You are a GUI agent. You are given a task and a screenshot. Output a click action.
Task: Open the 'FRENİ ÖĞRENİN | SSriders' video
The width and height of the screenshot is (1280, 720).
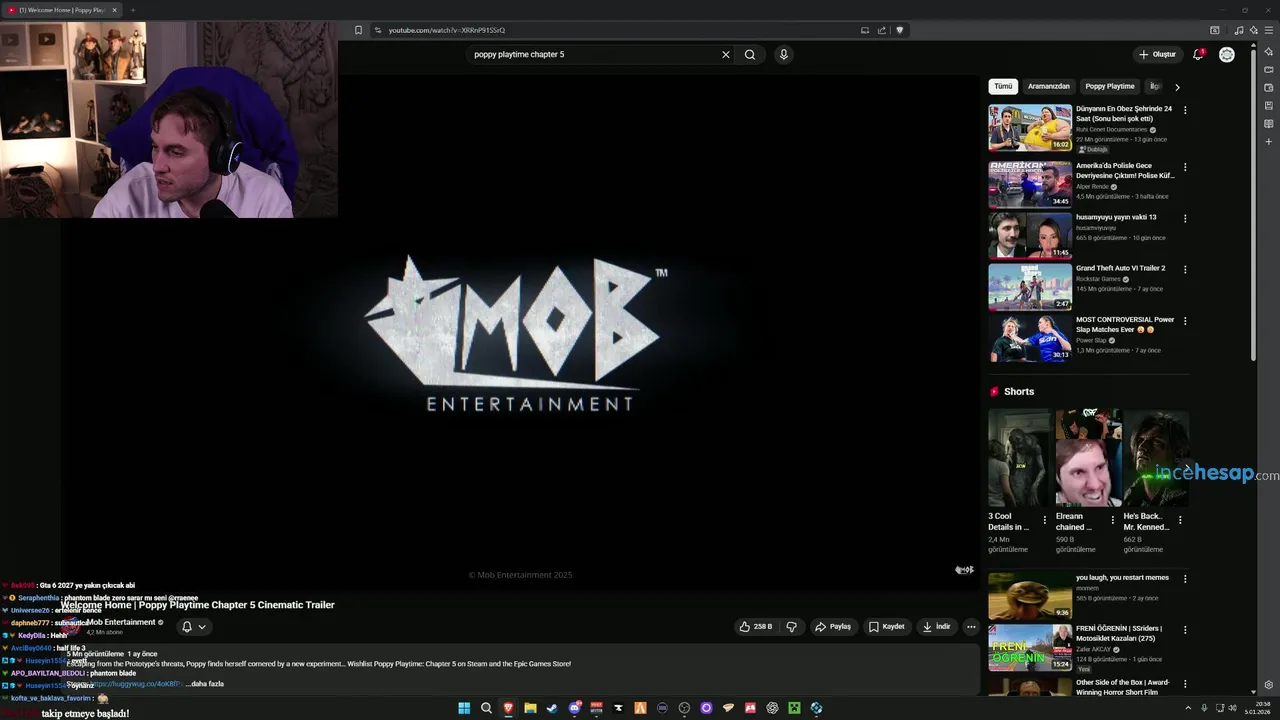click(x=1030, y=647)
